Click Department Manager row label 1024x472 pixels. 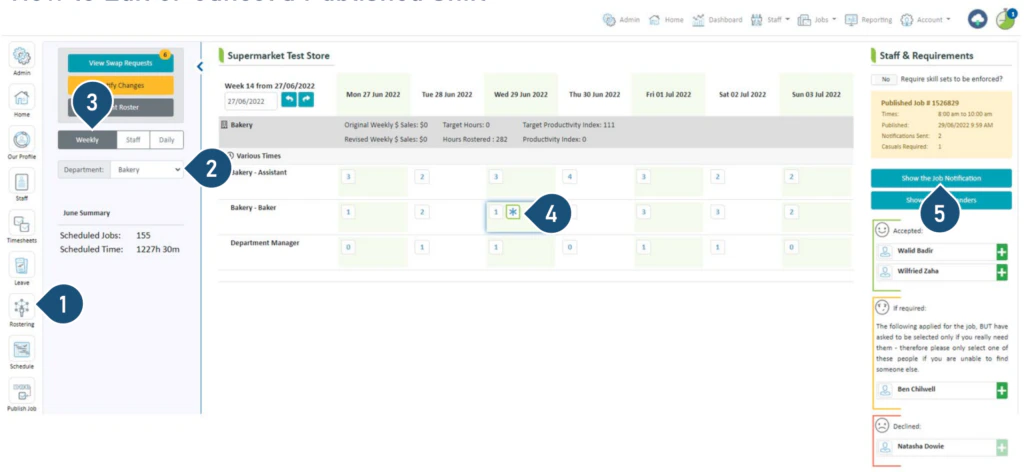click(x=264, y=243)
